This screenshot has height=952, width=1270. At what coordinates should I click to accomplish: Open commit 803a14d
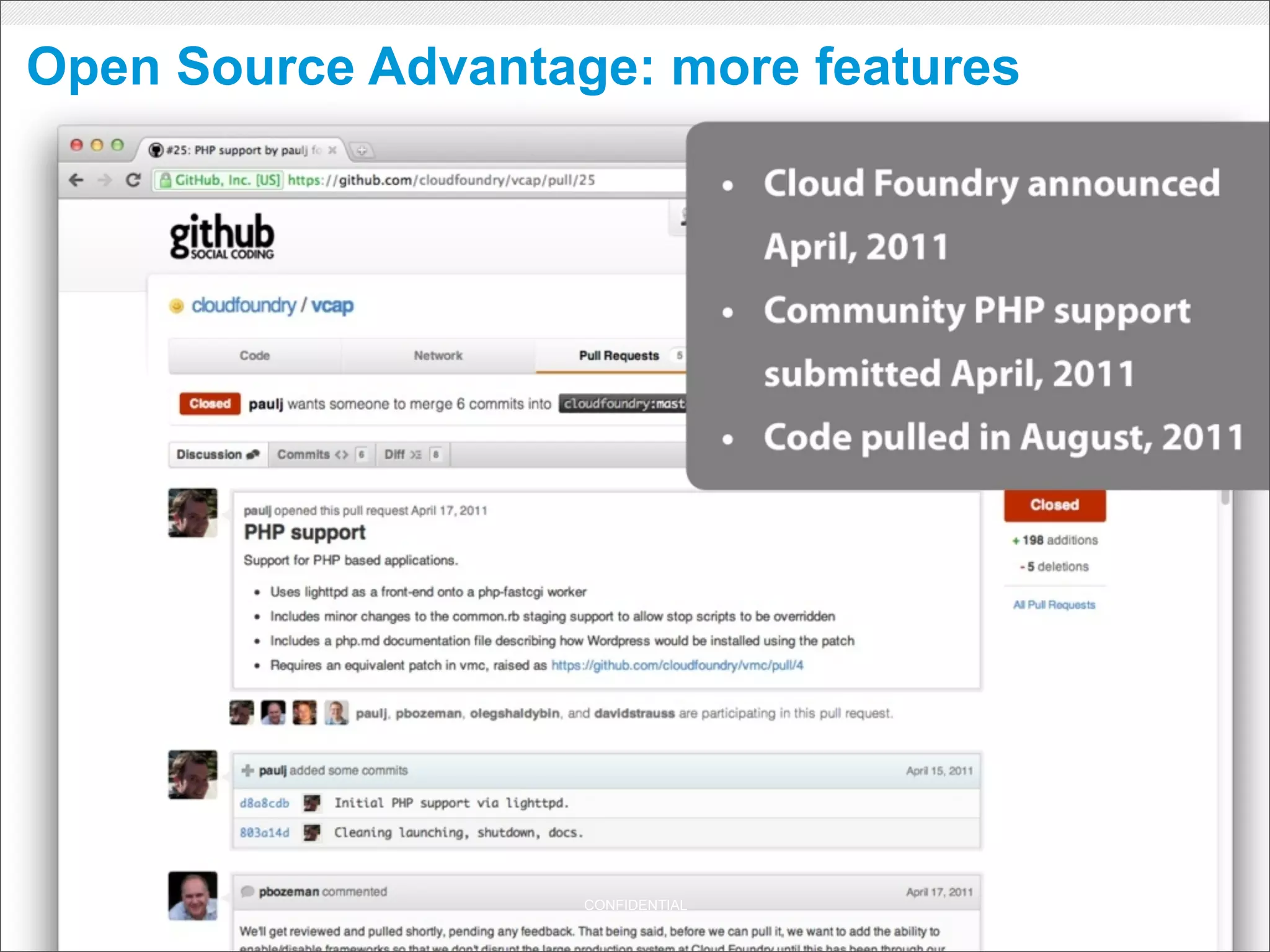[265, 832]
